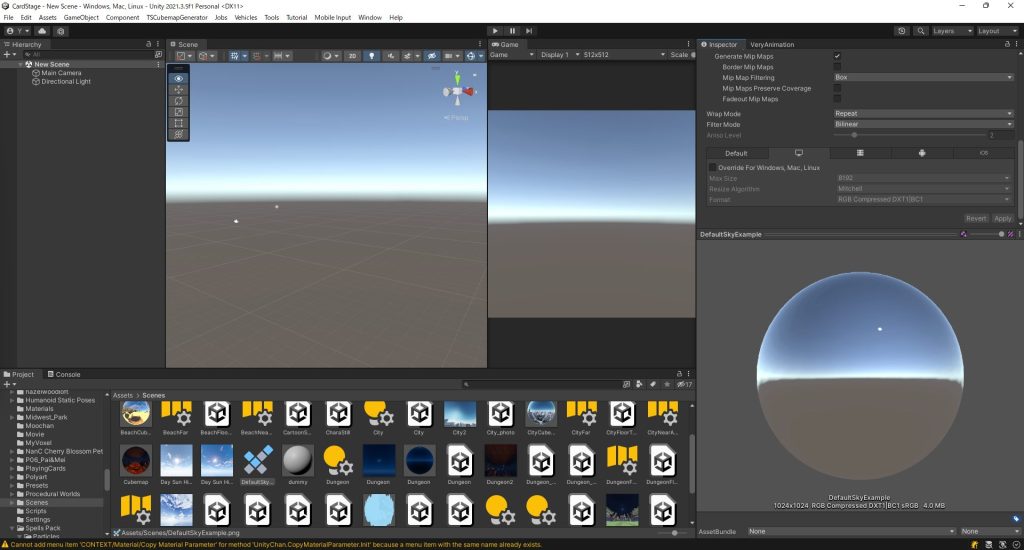Select the Cubemap asset thumbnail
Screen dimensions: 1024x550
tap(136, 464)
